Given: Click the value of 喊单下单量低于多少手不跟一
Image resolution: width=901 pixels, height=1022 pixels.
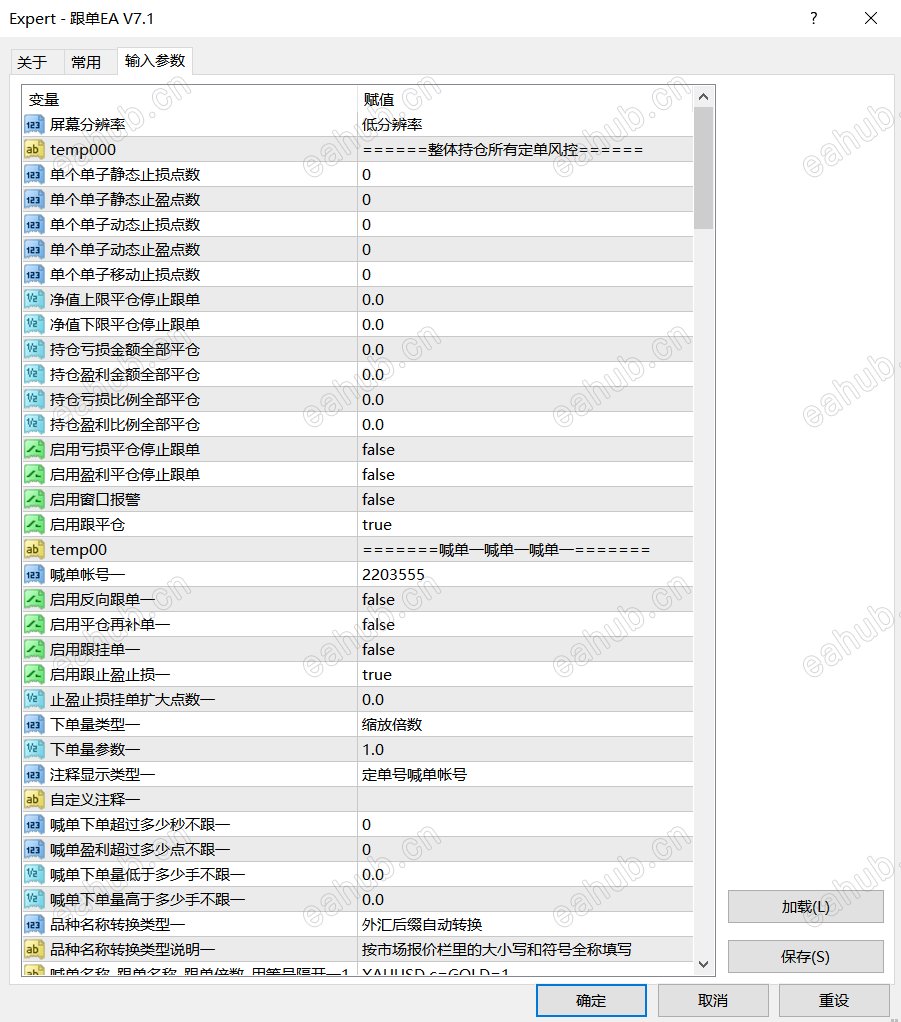Looking at the screenshot, I should pyautogui.click(x=525, y=874).
